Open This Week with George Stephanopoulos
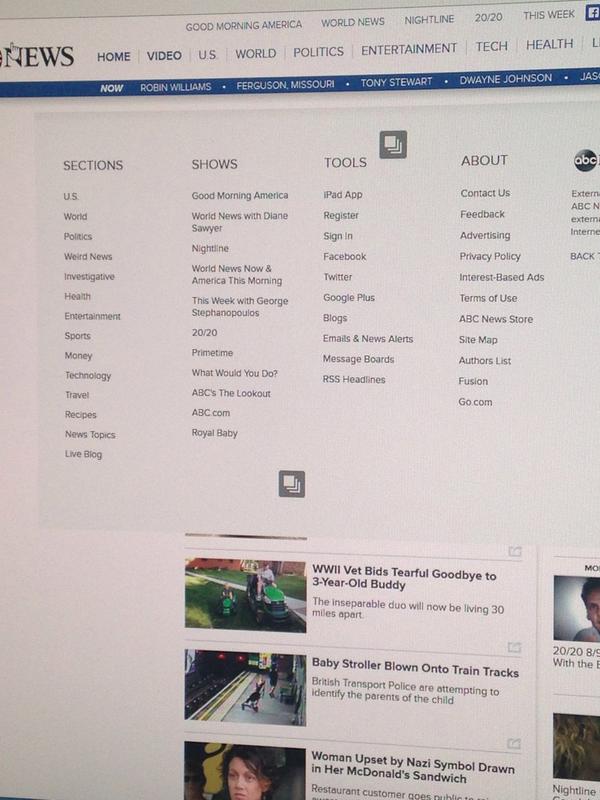This screenshot has width=600, height=800. pyautogui.click(x=240, y=307)
